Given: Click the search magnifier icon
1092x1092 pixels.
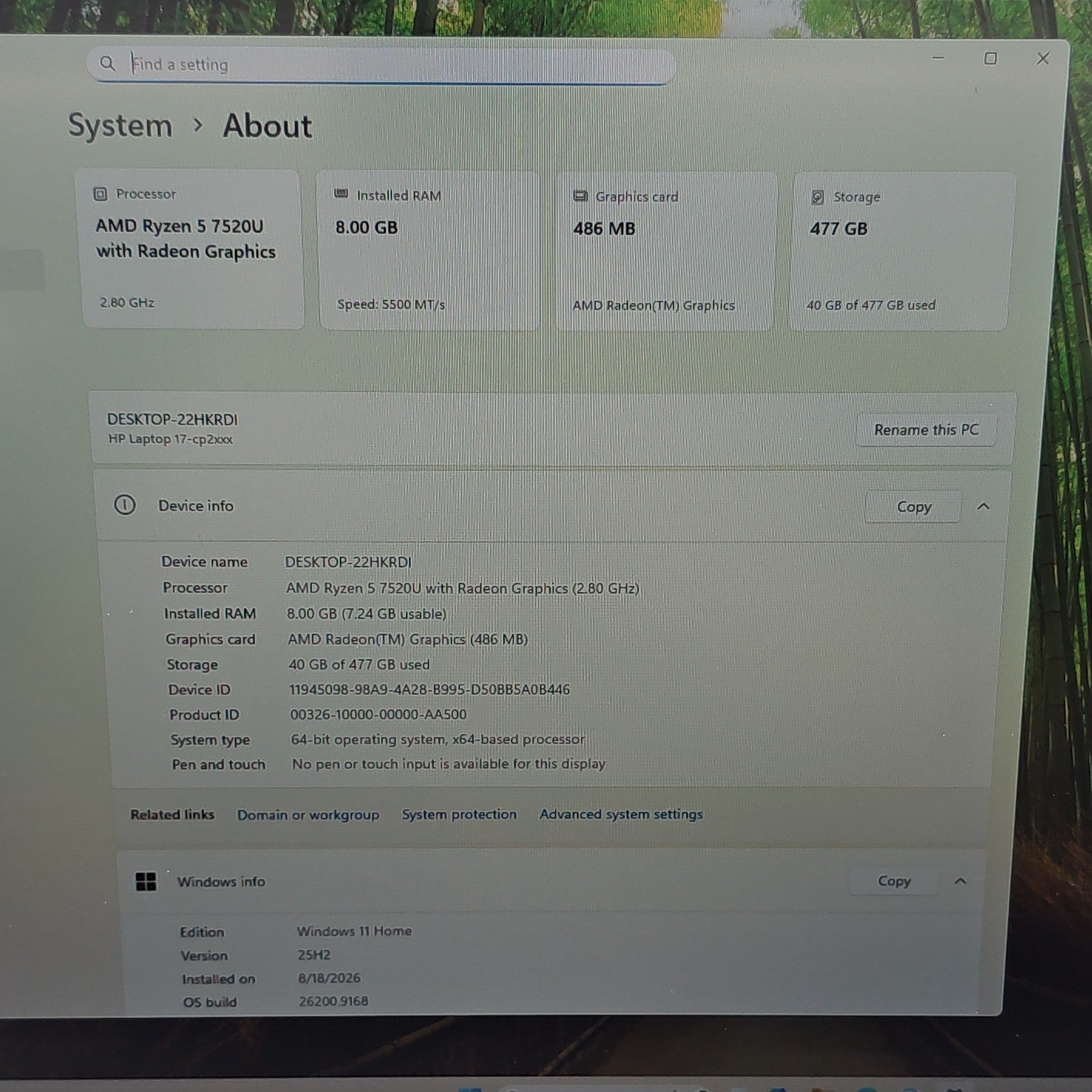Looking at the screenshot, I should [x=107, y=63].
